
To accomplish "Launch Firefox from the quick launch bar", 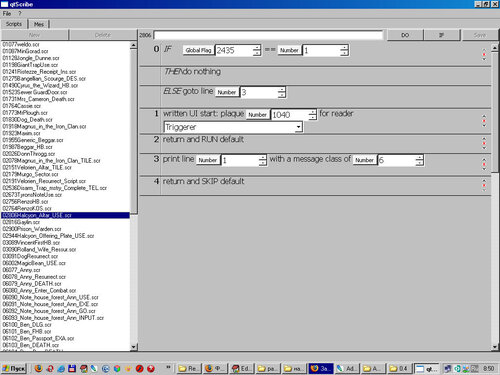I will (39, 368).
